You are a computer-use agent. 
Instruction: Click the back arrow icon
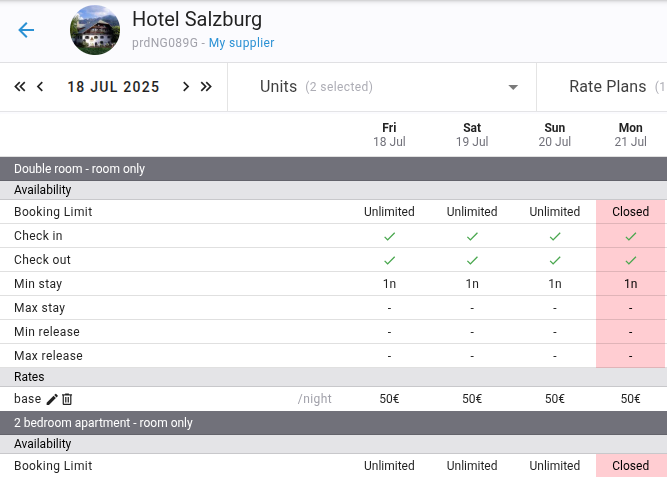click(x=26, y=30)
